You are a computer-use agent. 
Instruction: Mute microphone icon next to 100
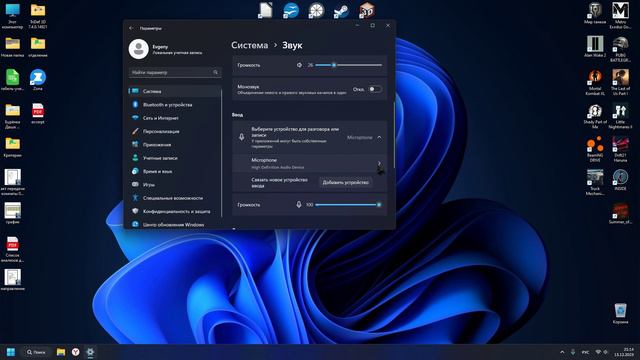[x=299, y=204]
